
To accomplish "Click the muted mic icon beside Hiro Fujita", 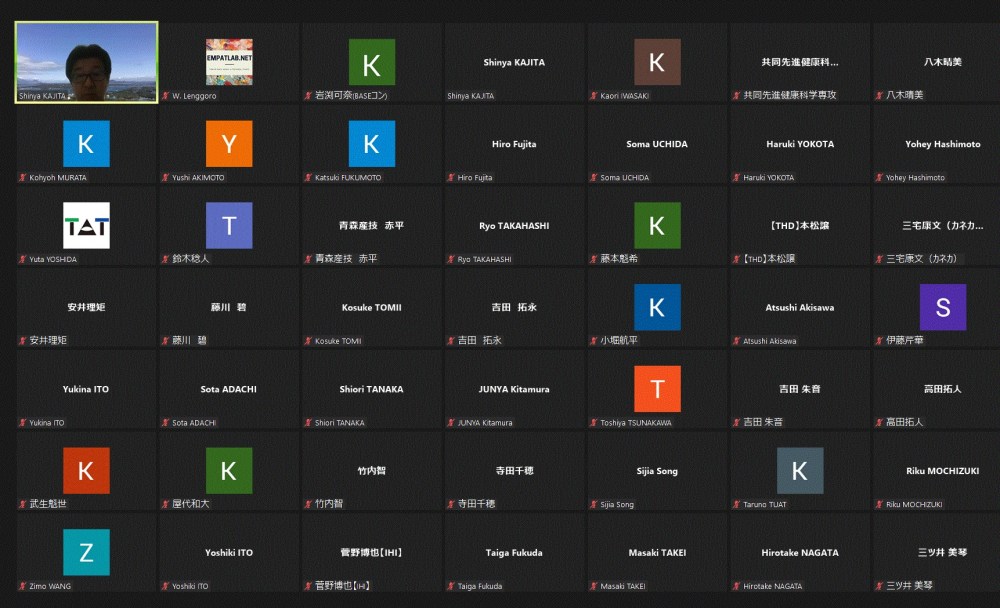I will (451, 178).
